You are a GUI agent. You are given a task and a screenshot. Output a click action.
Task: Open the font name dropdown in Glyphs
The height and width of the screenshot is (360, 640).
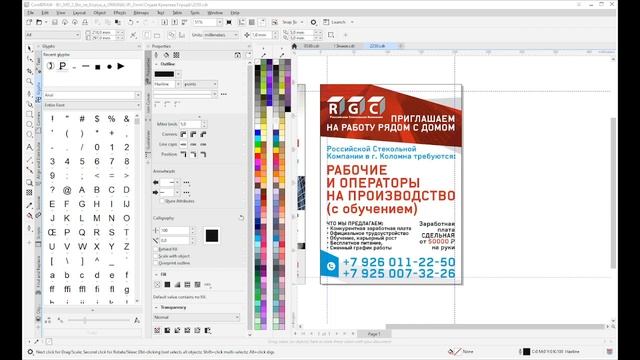[138, 95]
